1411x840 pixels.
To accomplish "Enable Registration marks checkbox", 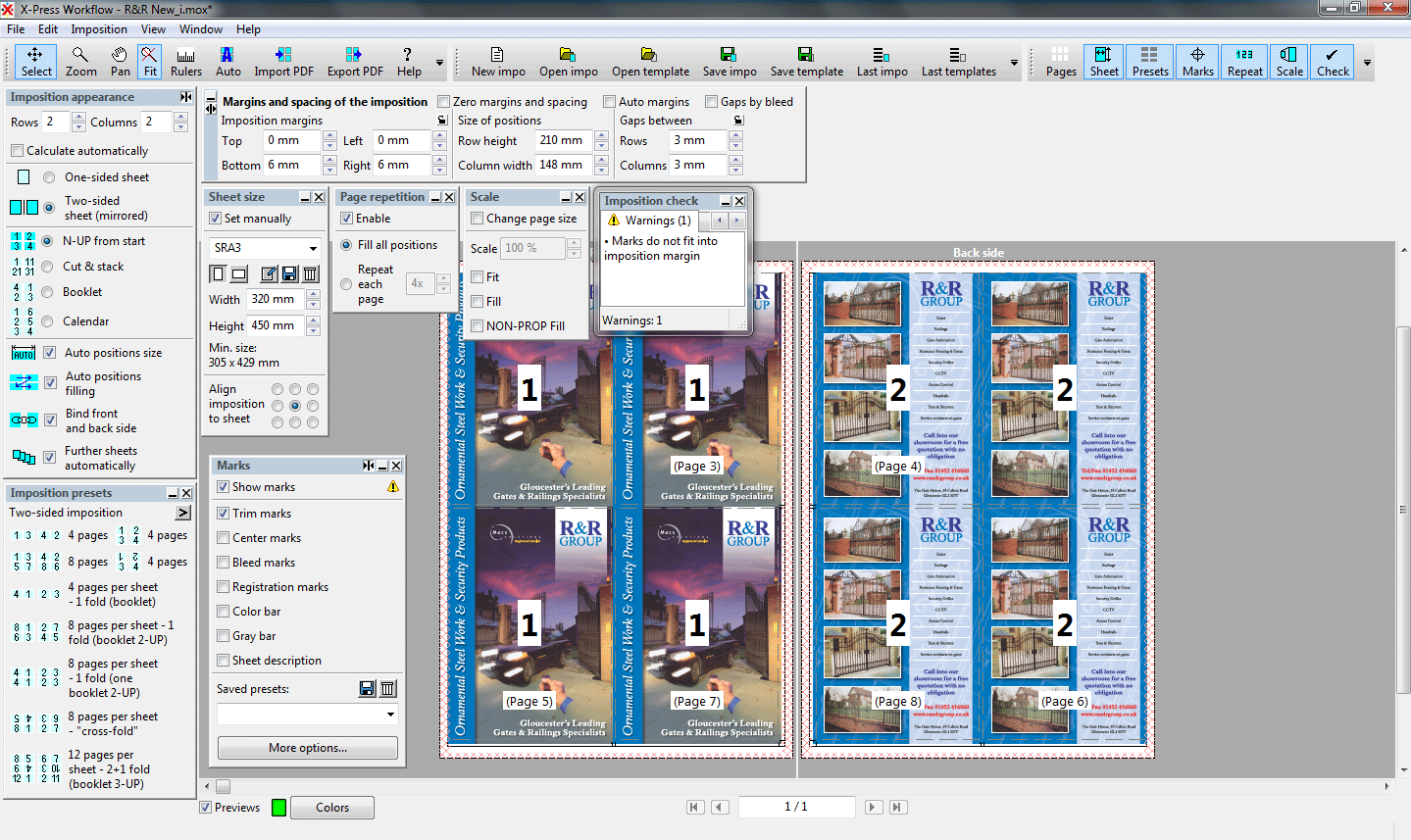I will (223, 587).
